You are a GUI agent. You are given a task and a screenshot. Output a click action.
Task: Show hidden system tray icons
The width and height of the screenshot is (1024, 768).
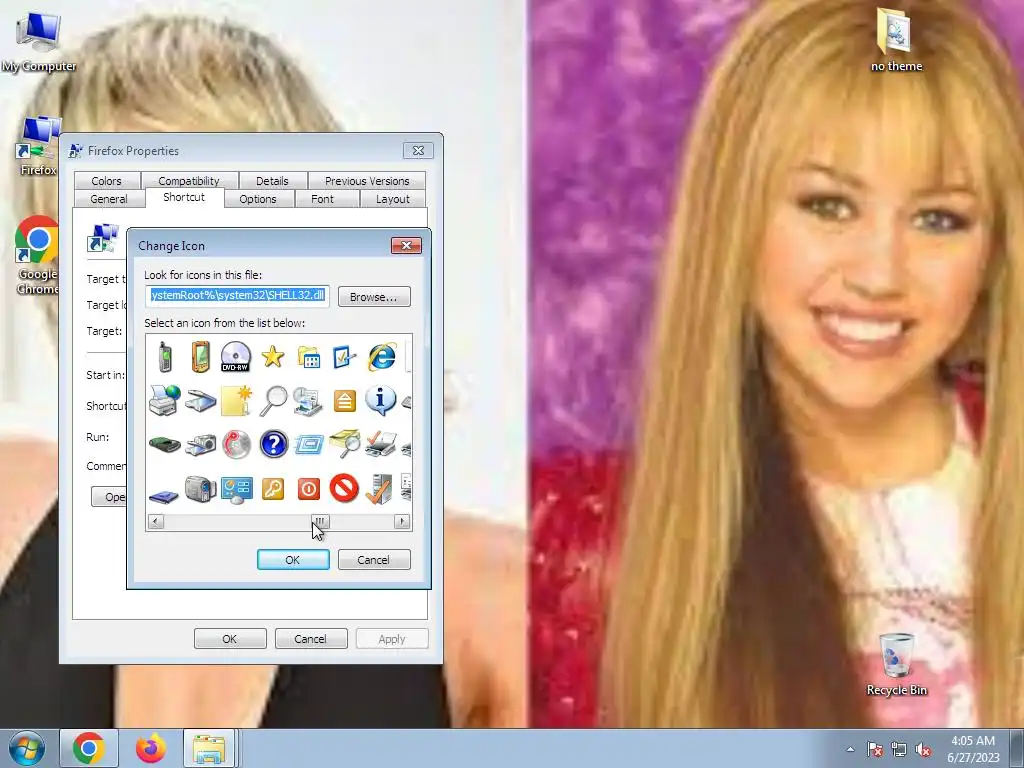(x=850, y=749)
